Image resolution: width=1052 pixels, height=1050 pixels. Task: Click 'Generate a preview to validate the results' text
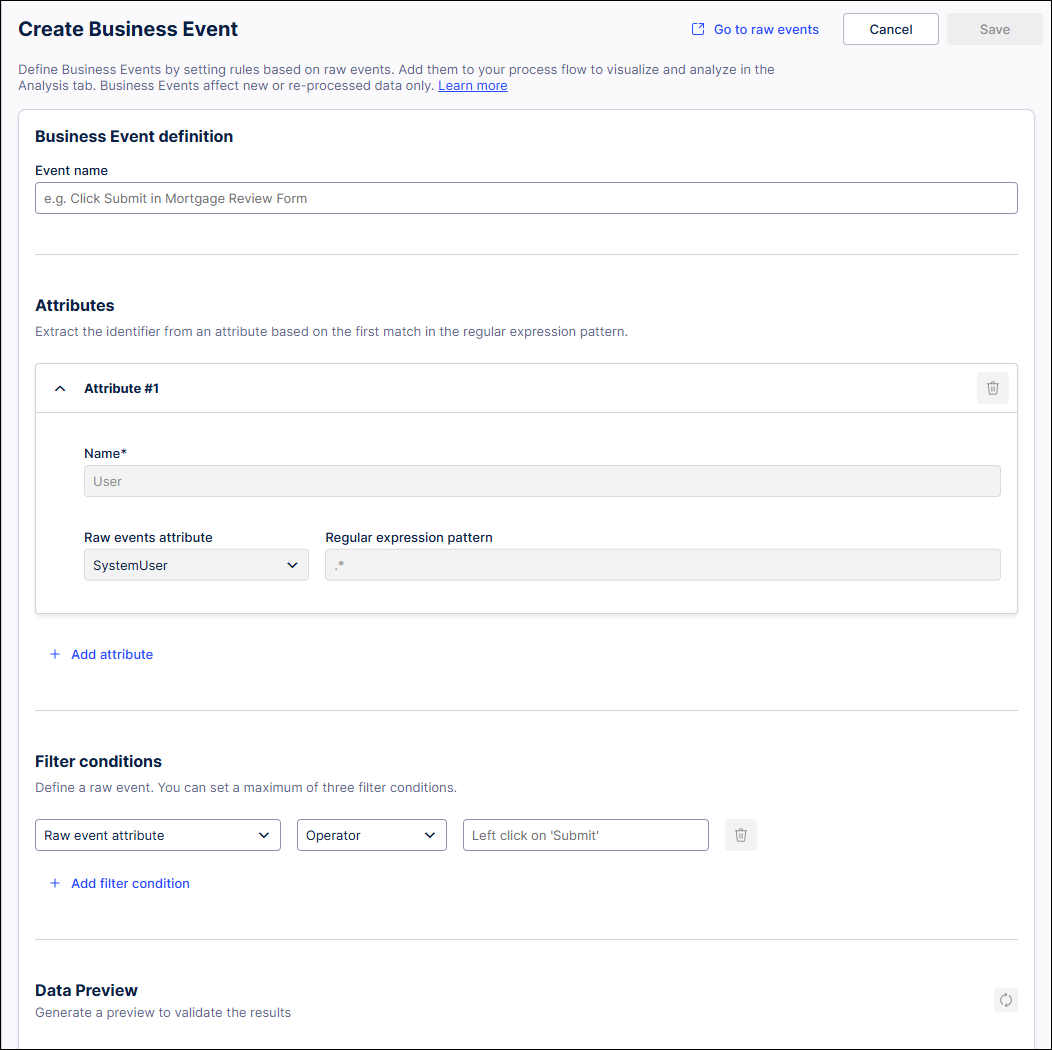click(163, 1012)
